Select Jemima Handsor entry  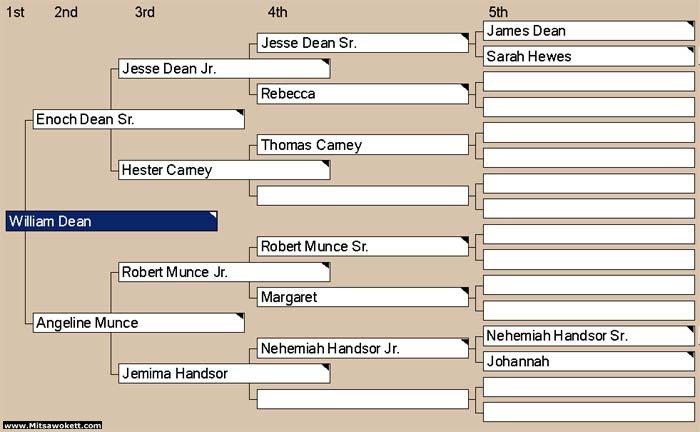224,374
